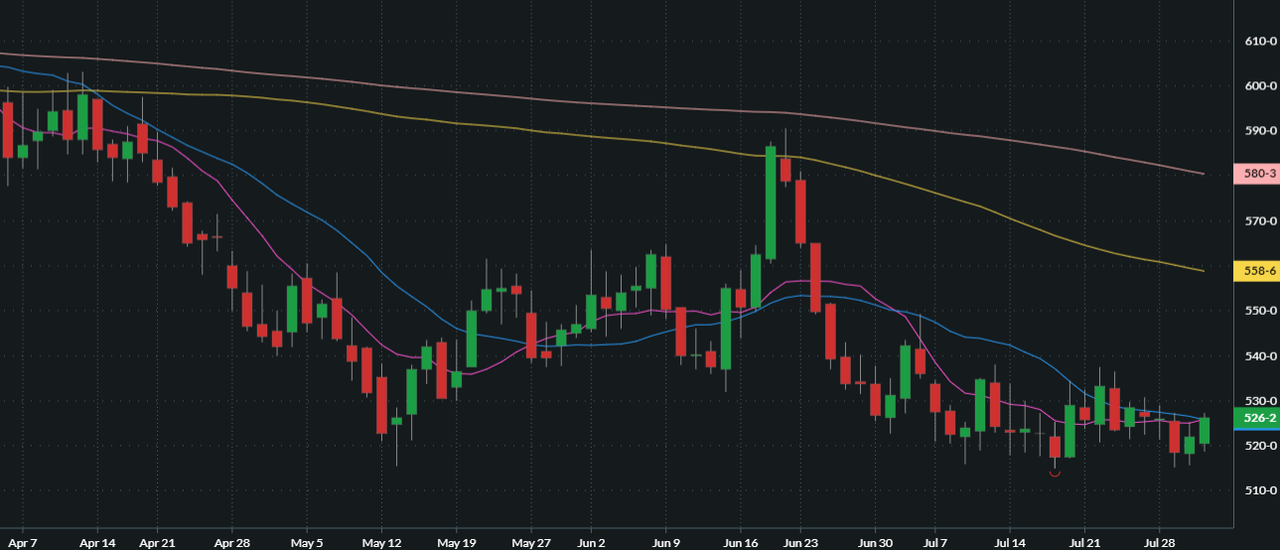Click the 550-0 price axis label
The width and height of the screenshot is (1280, 550).
click(x=1261, y=311)
